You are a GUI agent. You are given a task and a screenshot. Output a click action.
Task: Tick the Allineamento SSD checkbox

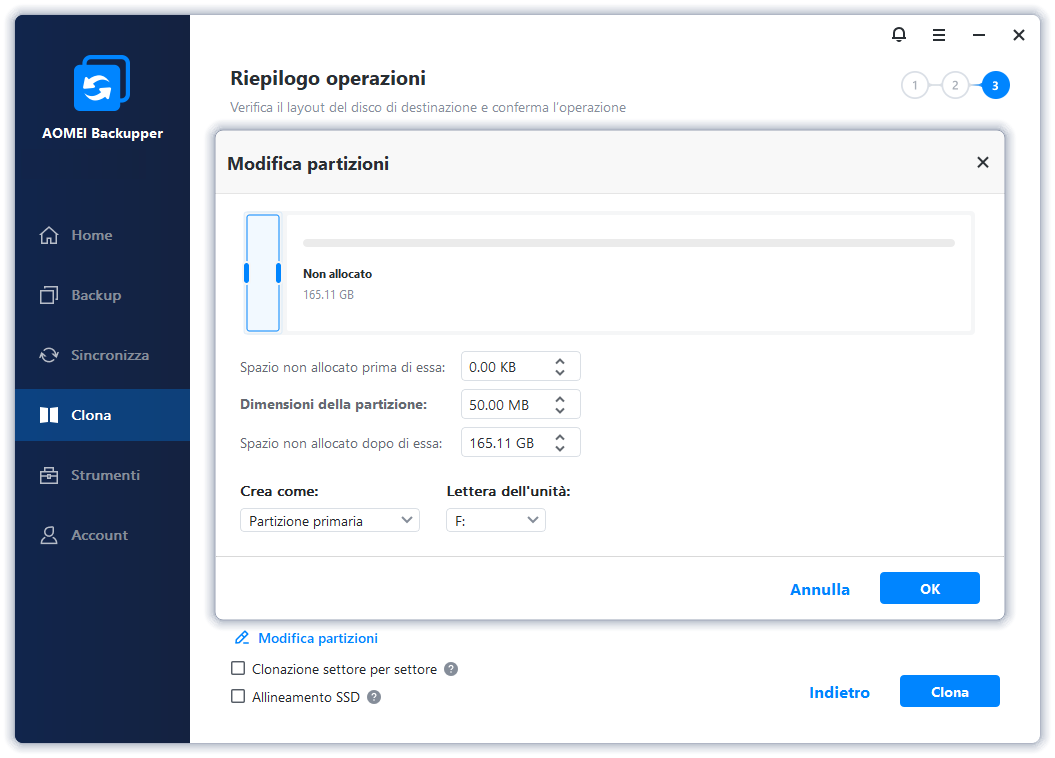pos(238,697)
